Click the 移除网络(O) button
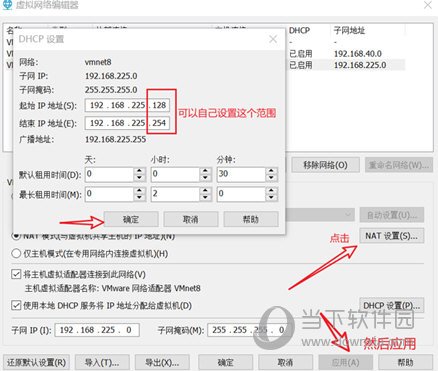Image resolution: width=438 pixels, height=371 pixels. 325,165
